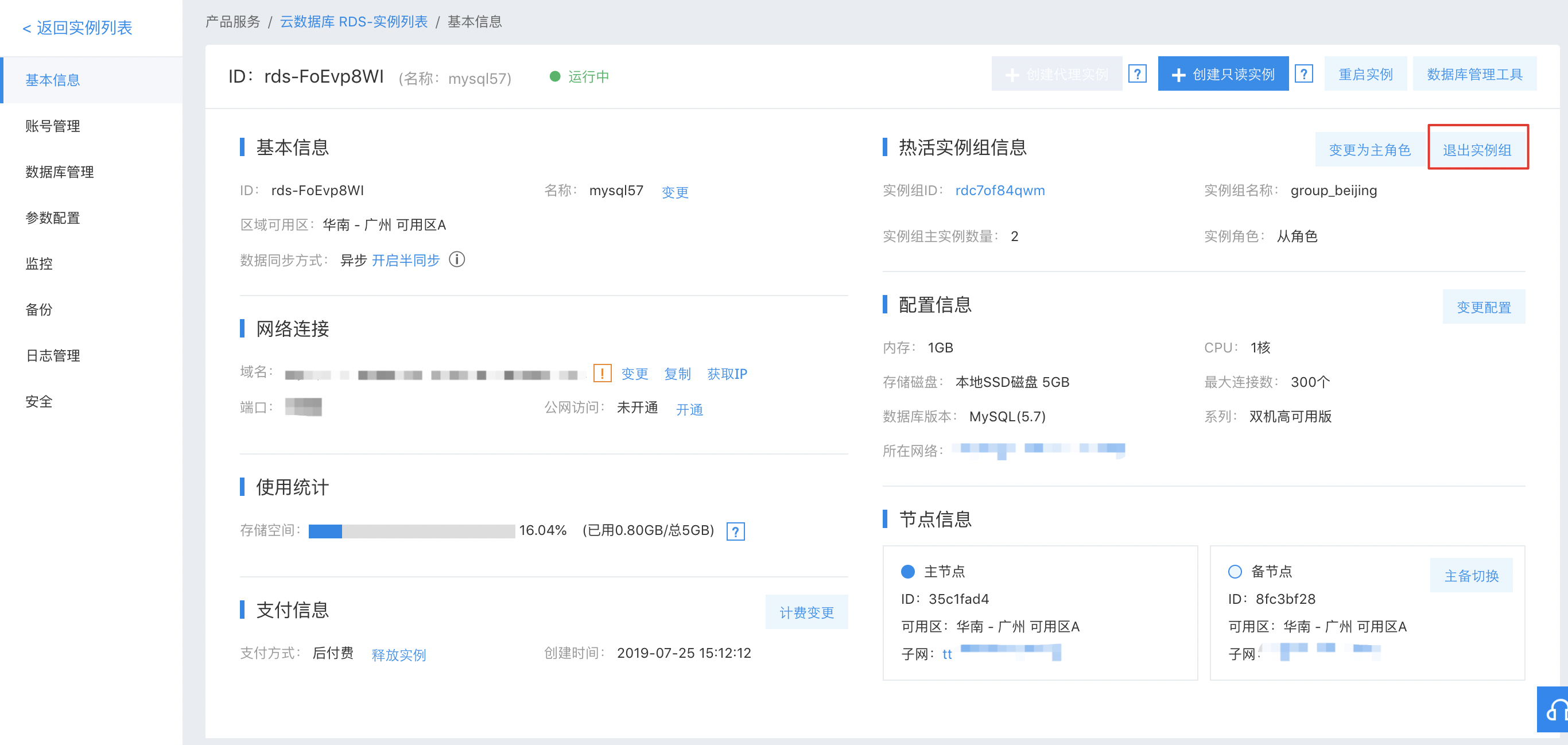Viewport: 1568px width, 745px height.
Task: Click storage usage progress bar
Action: pyautogui.click(x=412, y=531)
